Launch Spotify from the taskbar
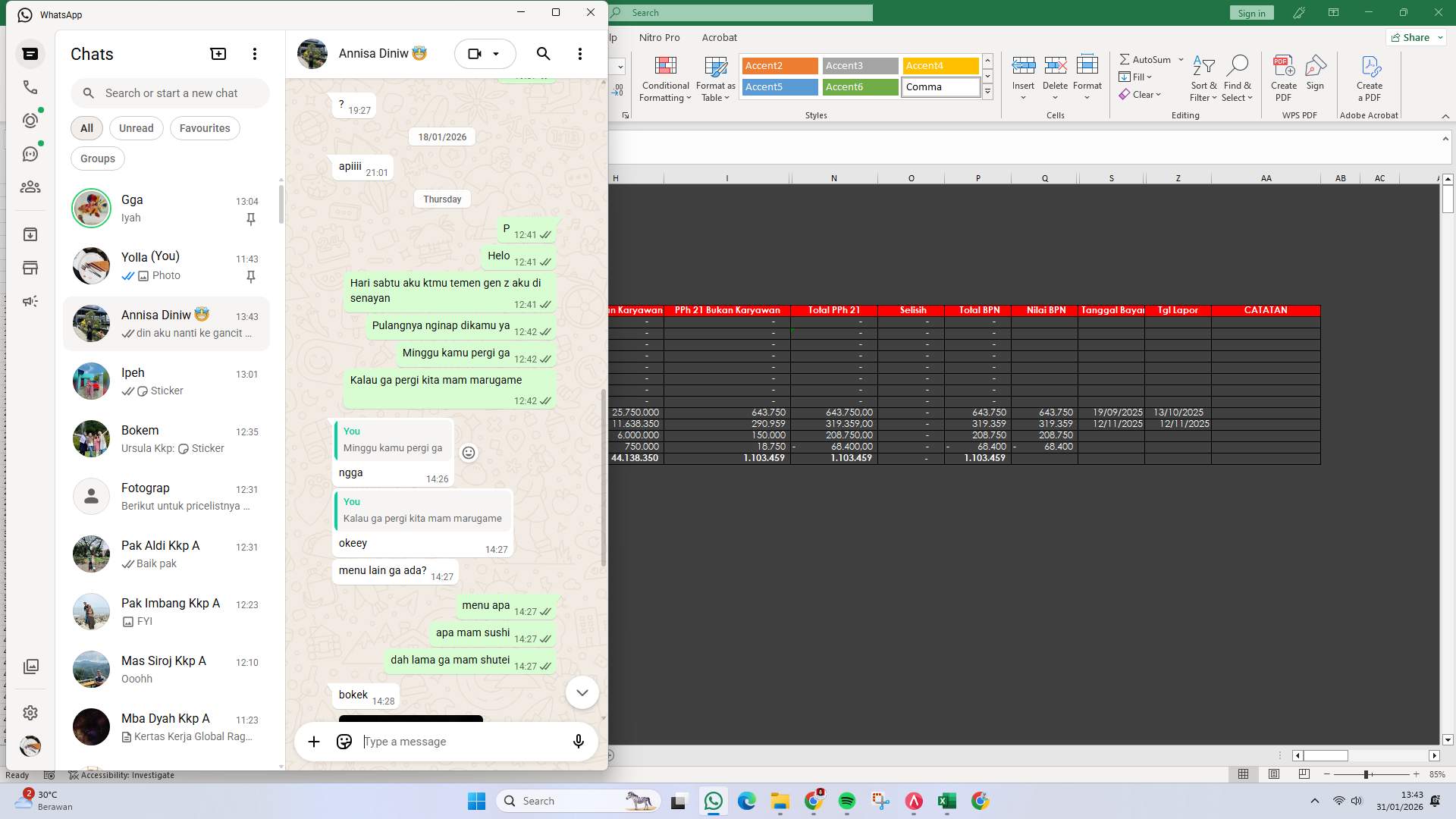 847,801
